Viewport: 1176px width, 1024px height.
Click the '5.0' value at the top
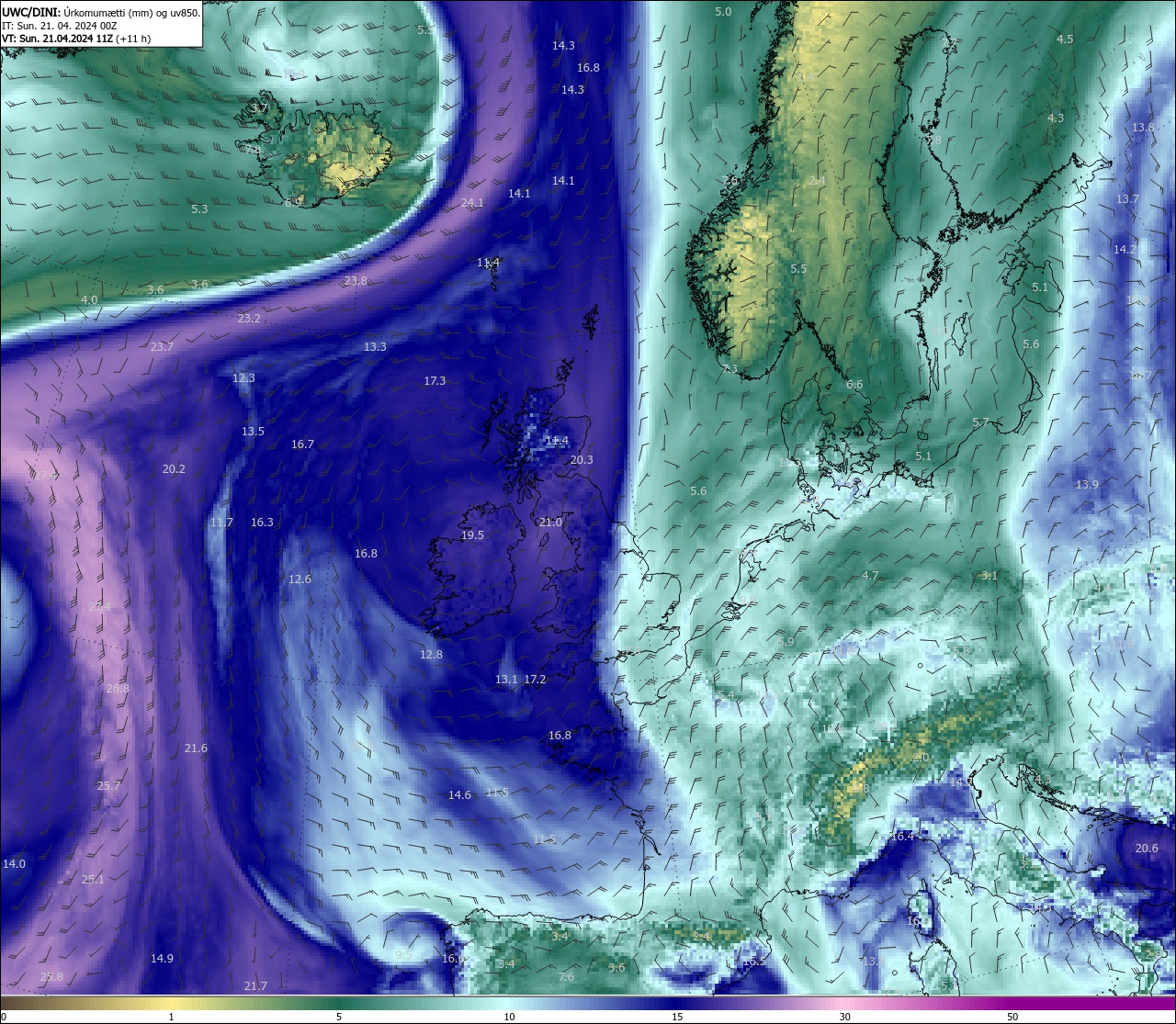[x=723, y=12]
